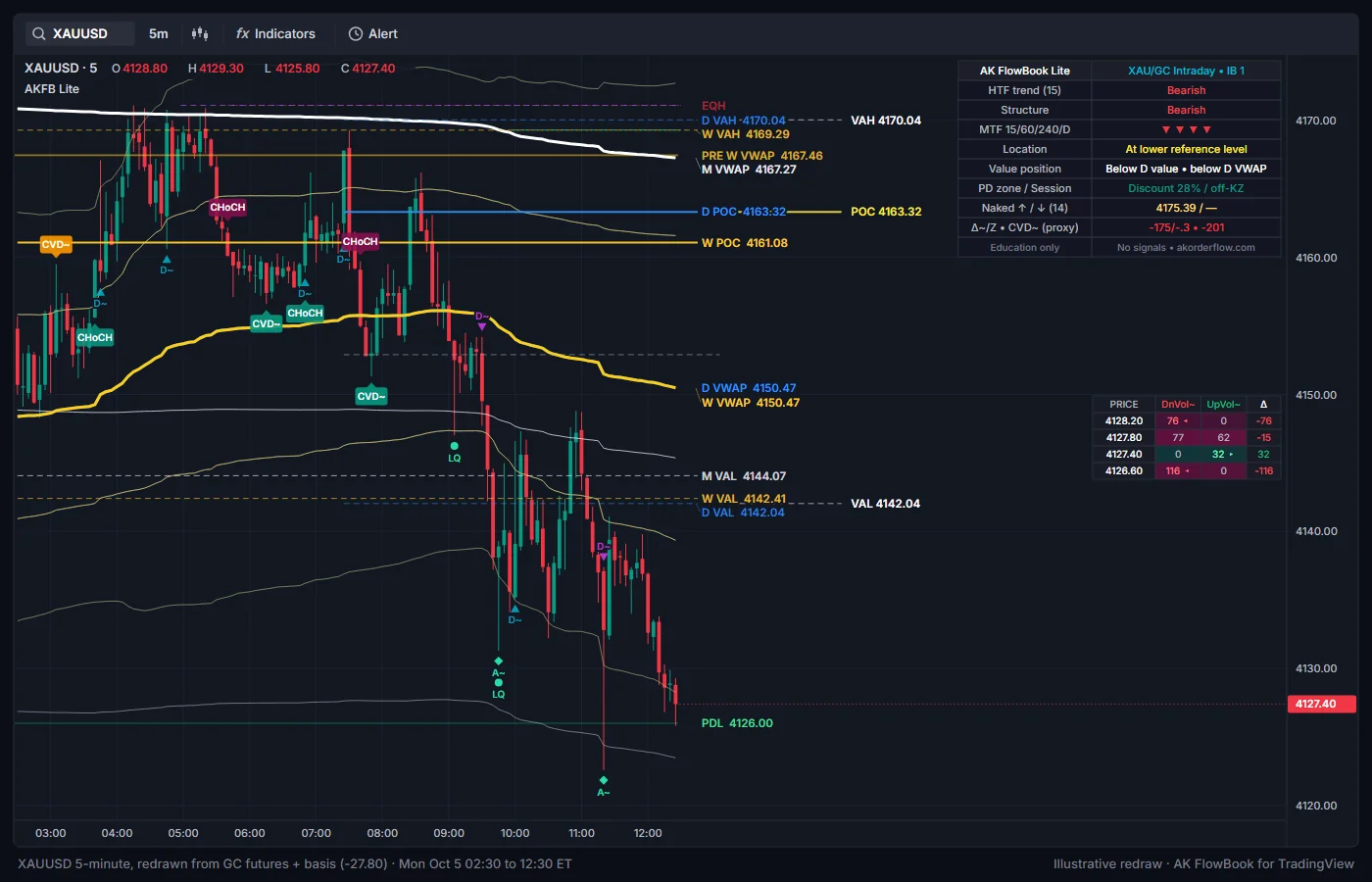Screen dimensions: 1372x882
Task: Click the M VAL 4144.07 label
Action: 744,476
